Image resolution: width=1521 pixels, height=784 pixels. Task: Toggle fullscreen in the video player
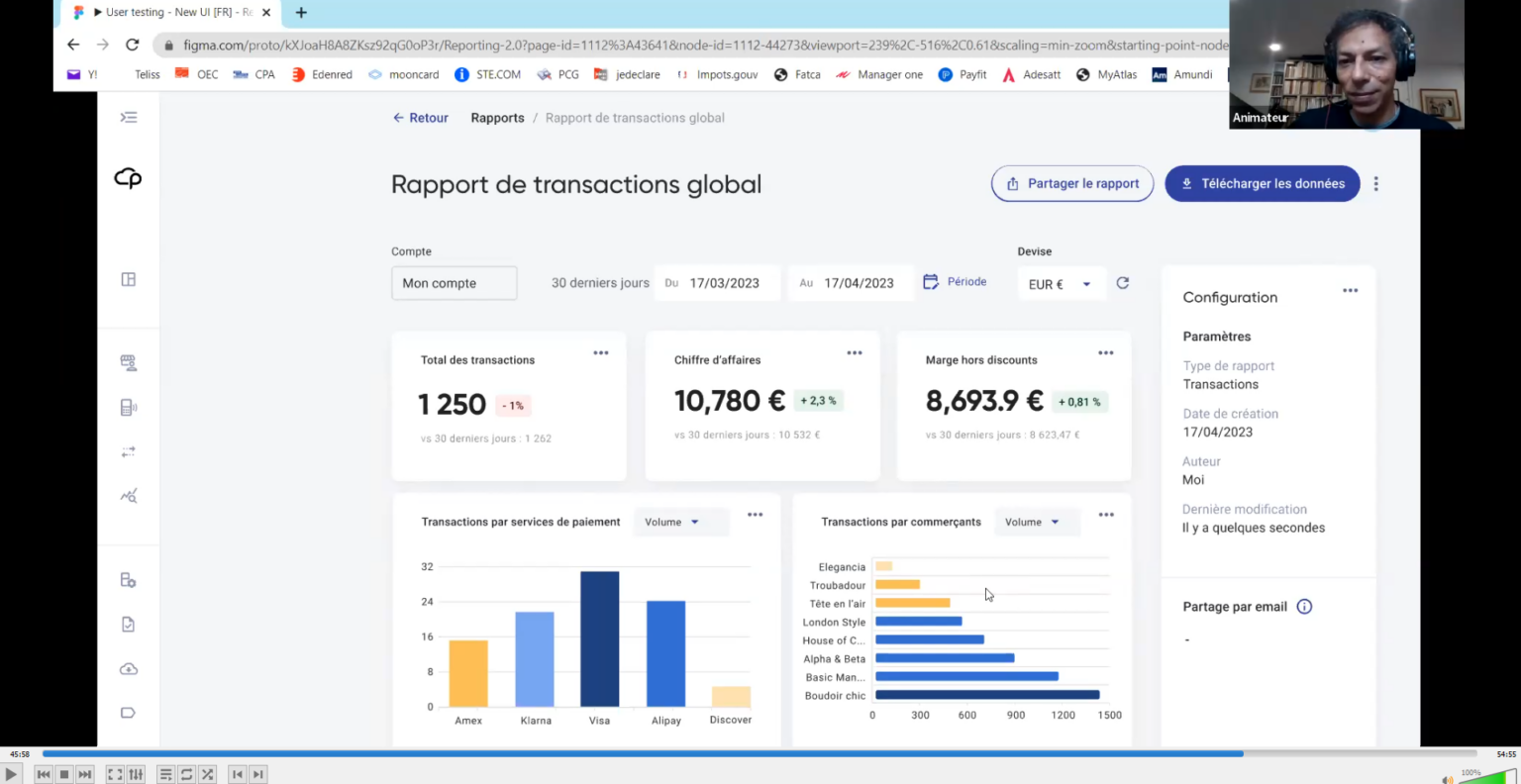(115, 774)
